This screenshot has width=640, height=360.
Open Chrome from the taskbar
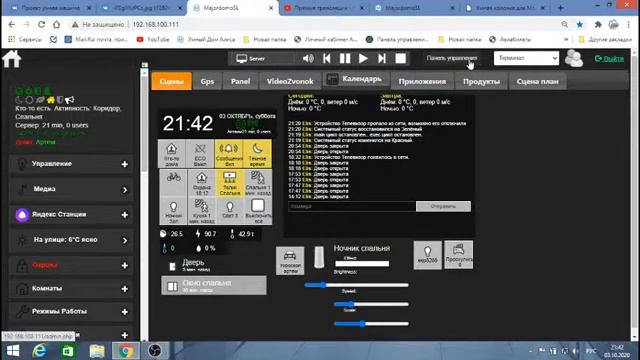tap(126, 351)
